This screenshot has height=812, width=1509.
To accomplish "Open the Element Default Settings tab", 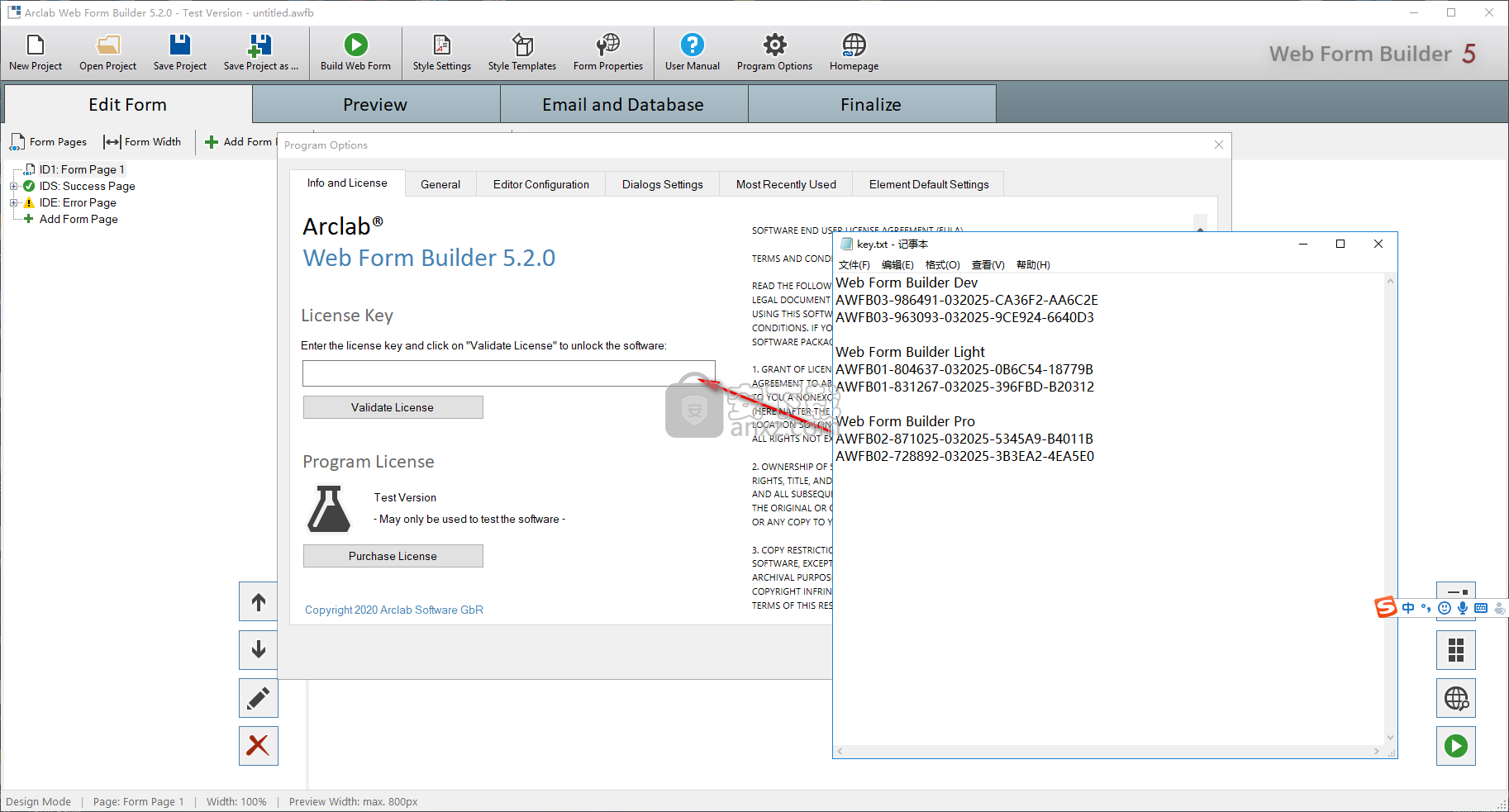I will 929,184.
